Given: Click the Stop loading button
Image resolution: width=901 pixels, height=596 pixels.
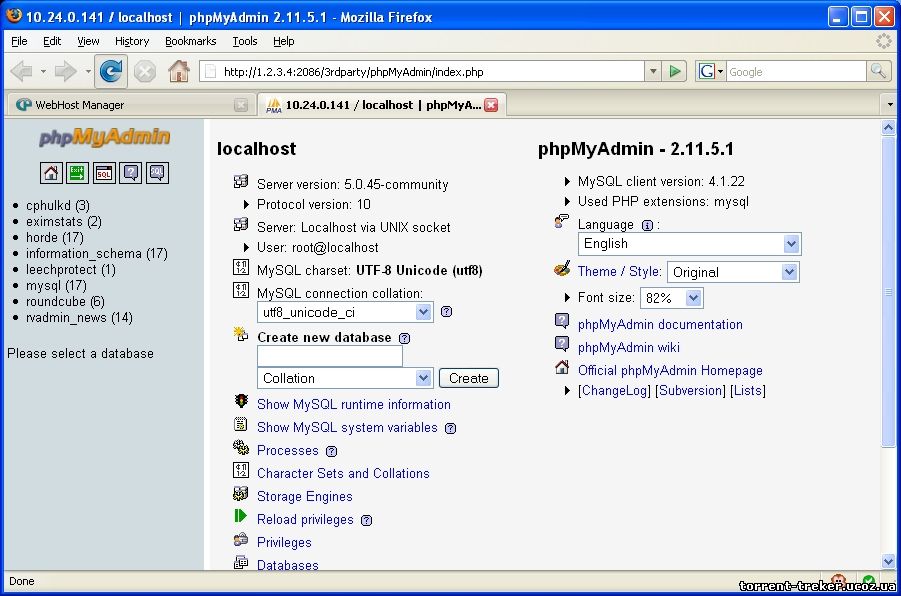Looking at the screenshot, I should coord(145,72).
